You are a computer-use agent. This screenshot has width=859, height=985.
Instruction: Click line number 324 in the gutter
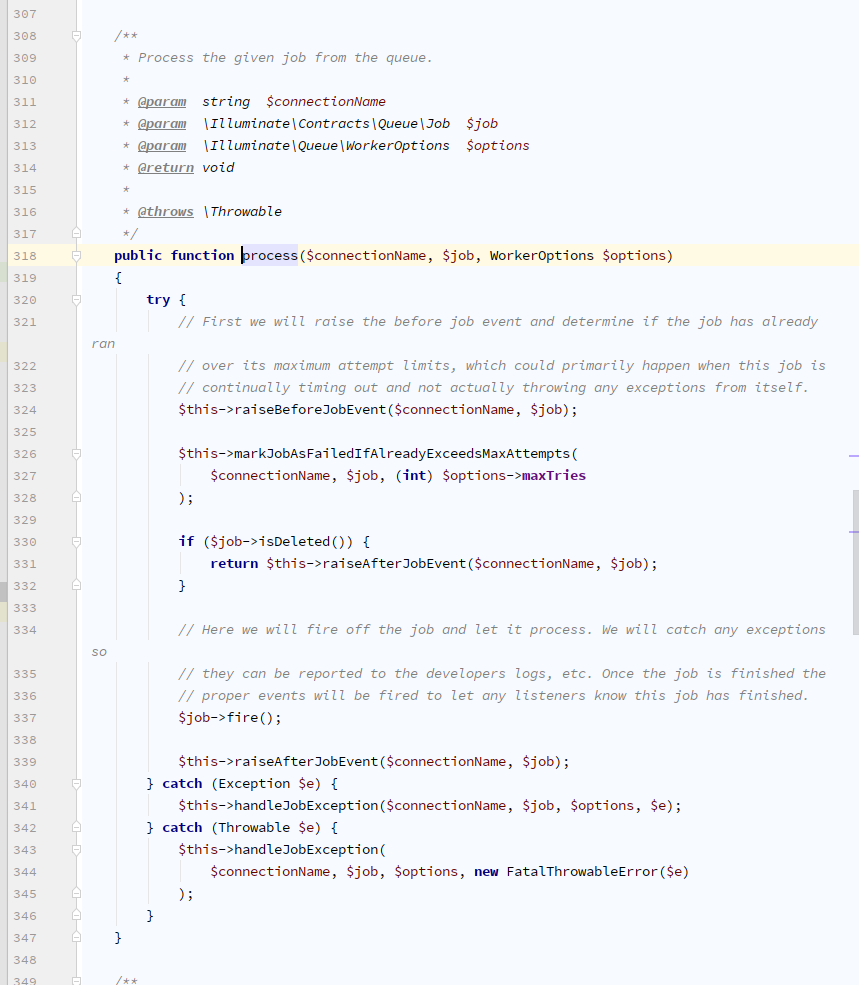click(x=25, y=410)
